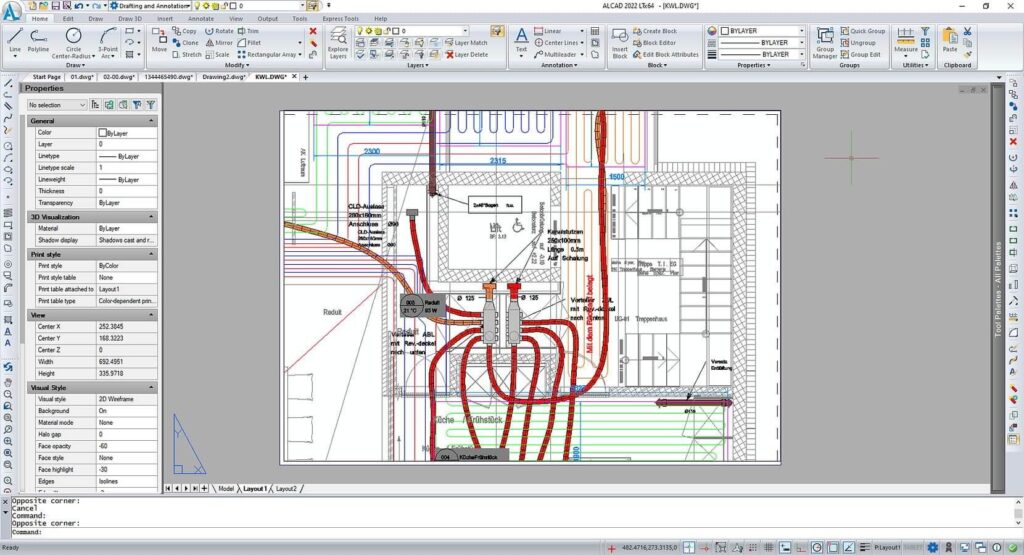Click the Scale tool

(x=217, y=55)
